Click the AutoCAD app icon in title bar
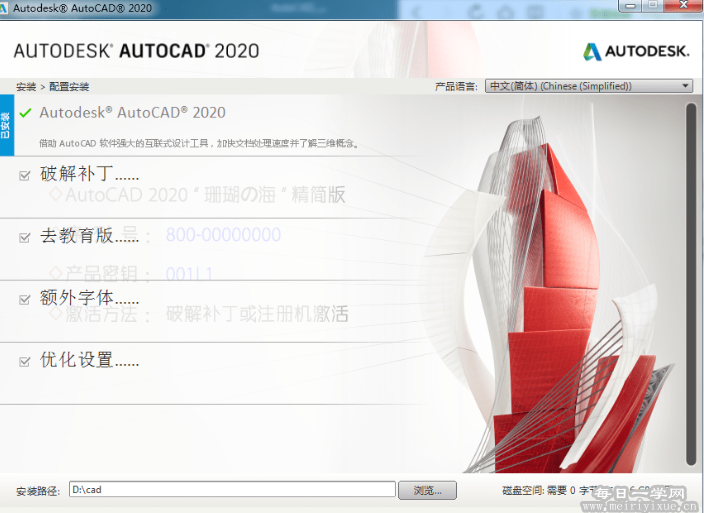704x513 pixels. pos(4,8)
